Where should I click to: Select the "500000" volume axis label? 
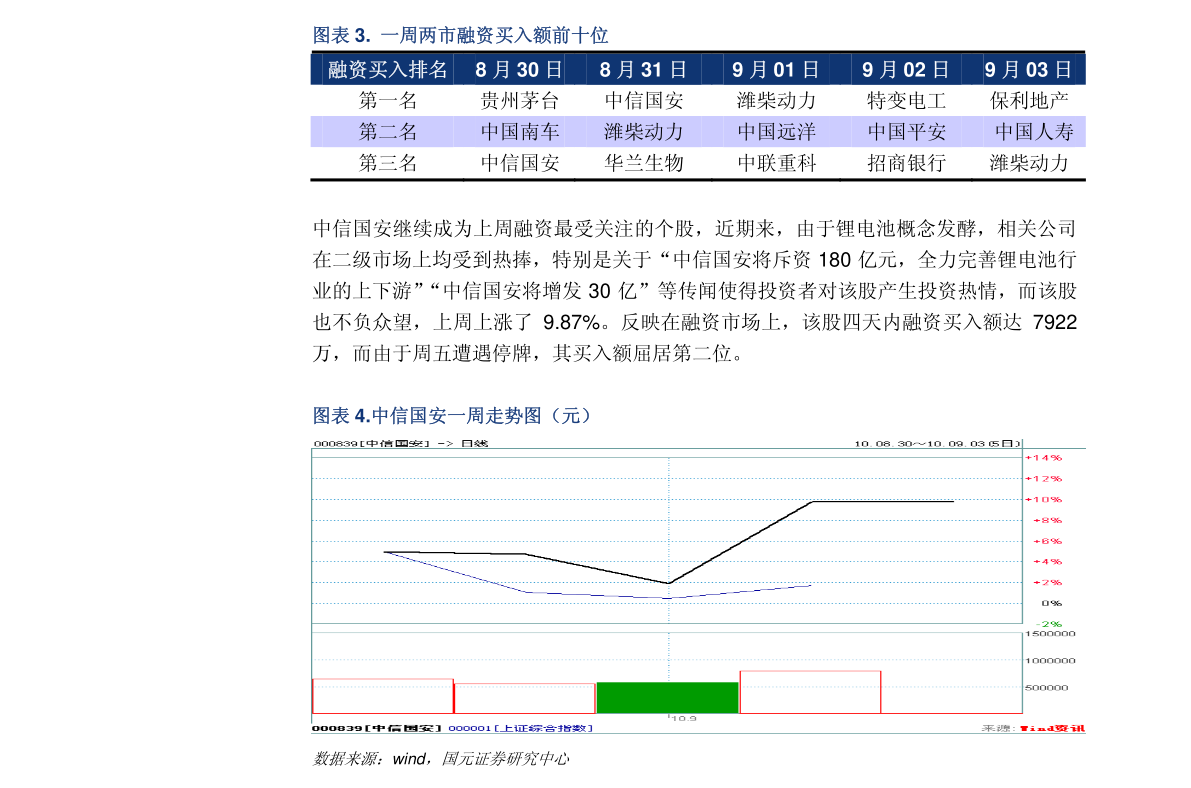pyautogui.click(x=1047, y=688)
